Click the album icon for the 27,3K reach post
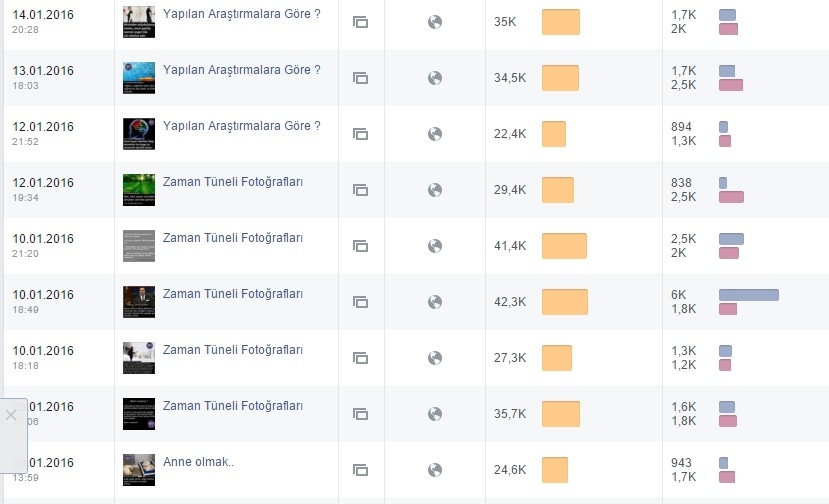The width and height of the screenshot is (829, 504). pos(360,358)
